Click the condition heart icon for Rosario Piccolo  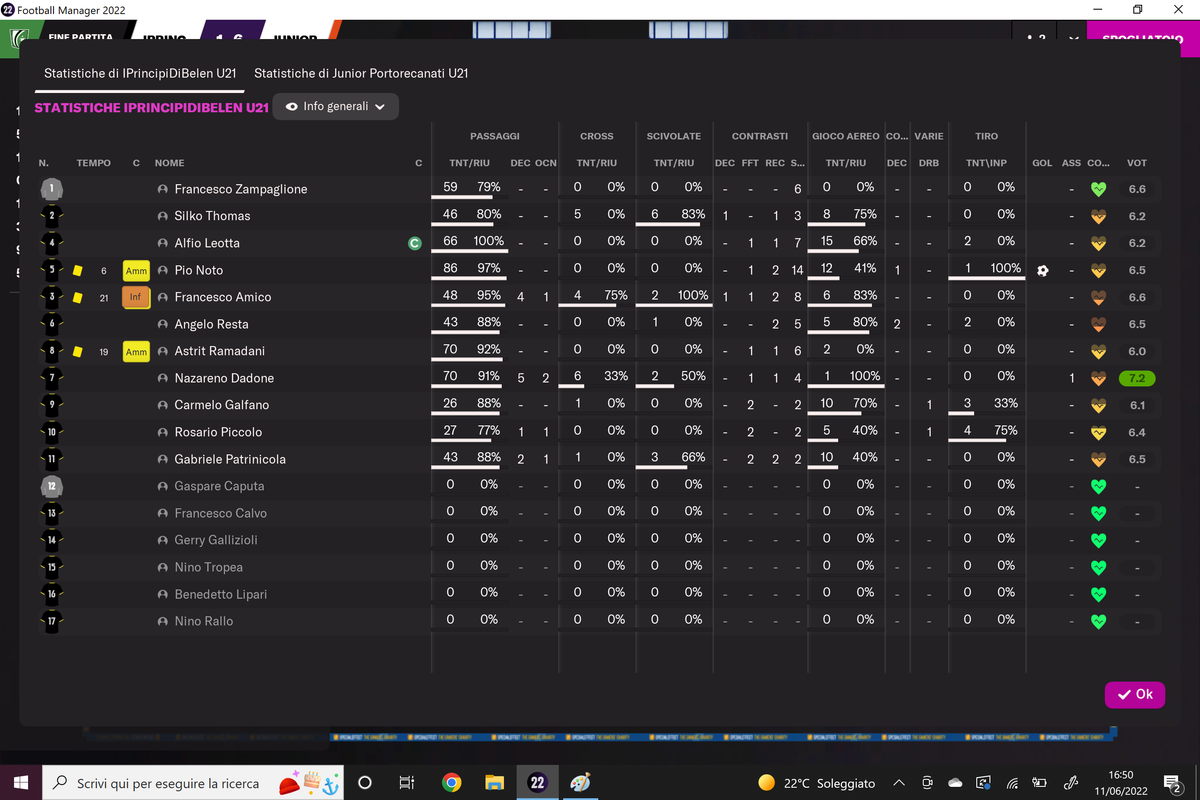(1098, 432)
